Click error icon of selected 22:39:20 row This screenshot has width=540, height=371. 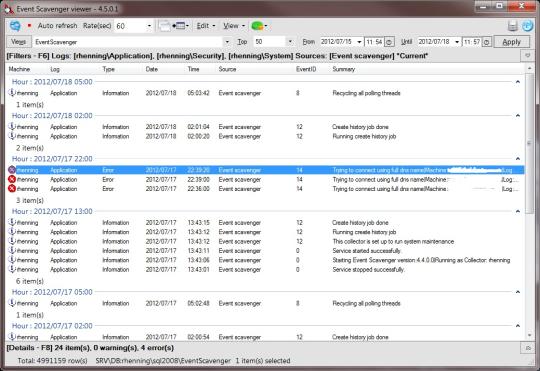(x=12, y=170)
